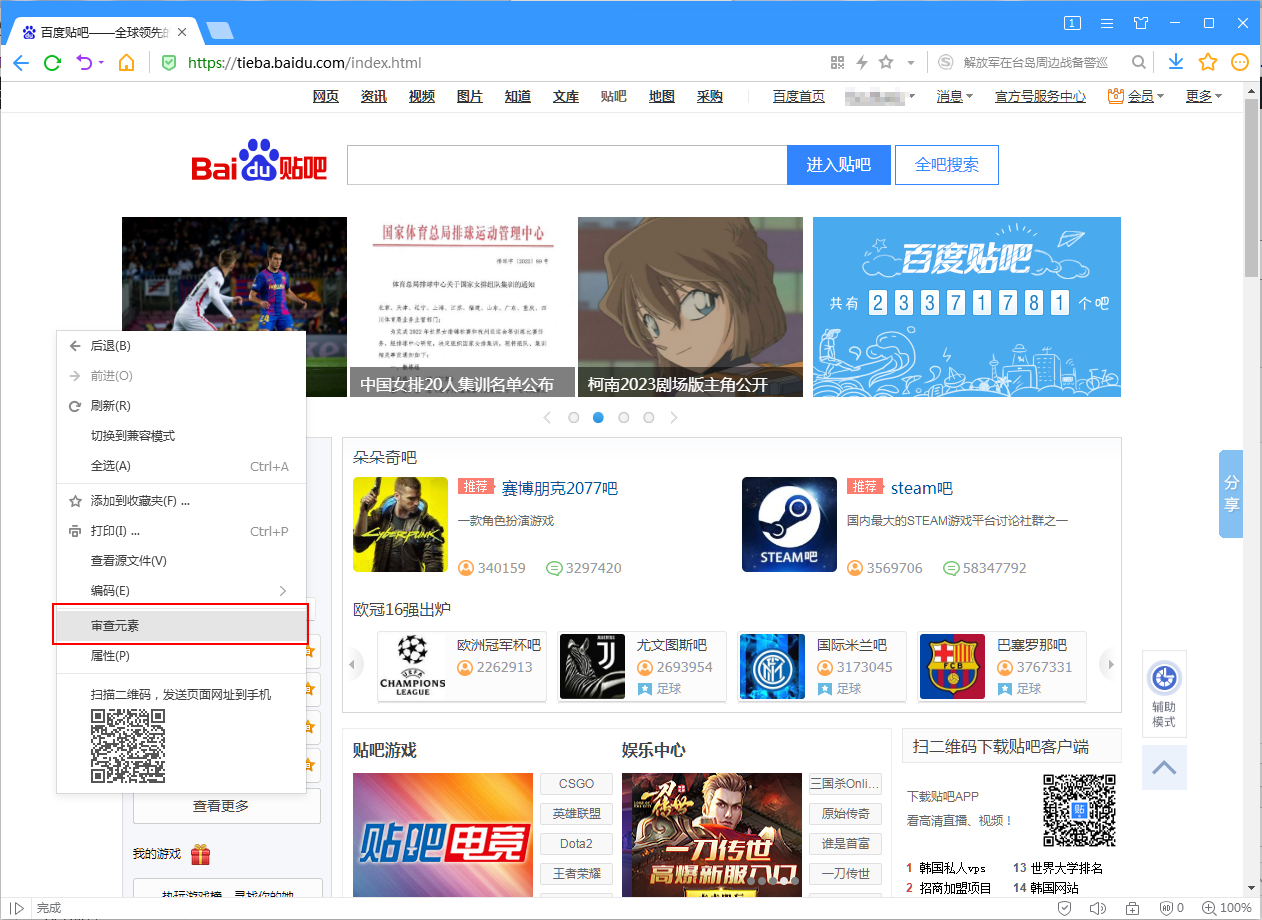The image size is (1262, 920).
Task: Click carousel previous arrow
Action: pos(547,418)
